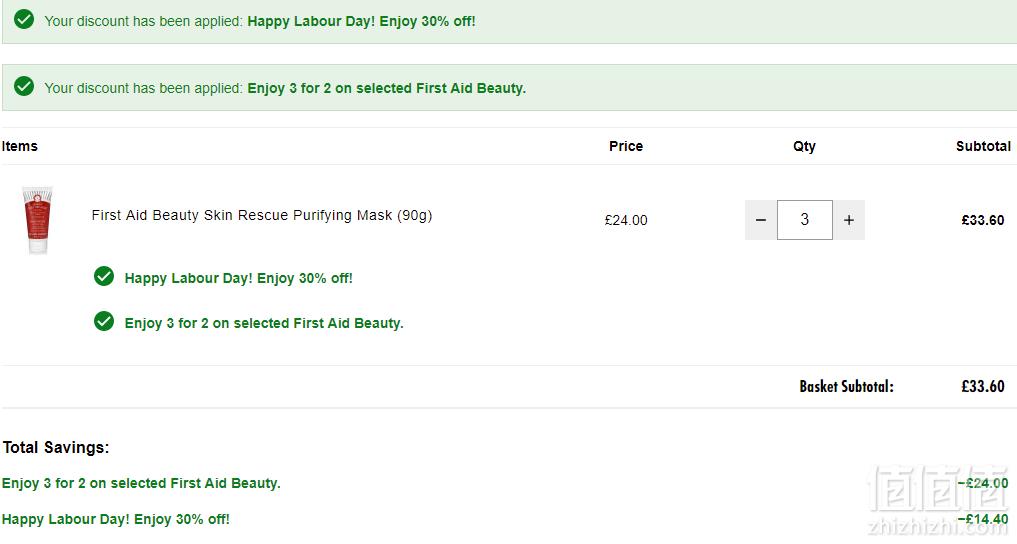Click item offer 'Enjoy 3 for 2 on selected First Aid Beauty.'
1017x544 pixels.
tap(264, 324)
